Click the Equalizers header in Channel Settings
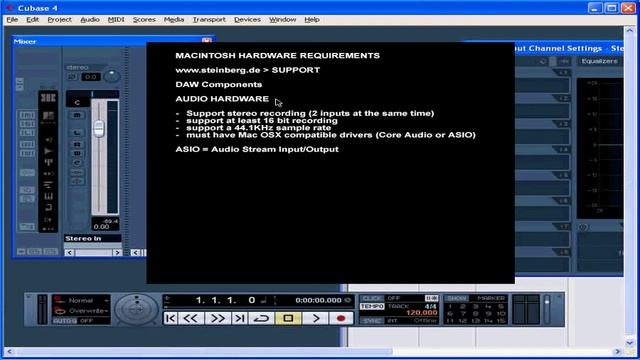Viewport: 640px width, 360px height. pos(599,61)
